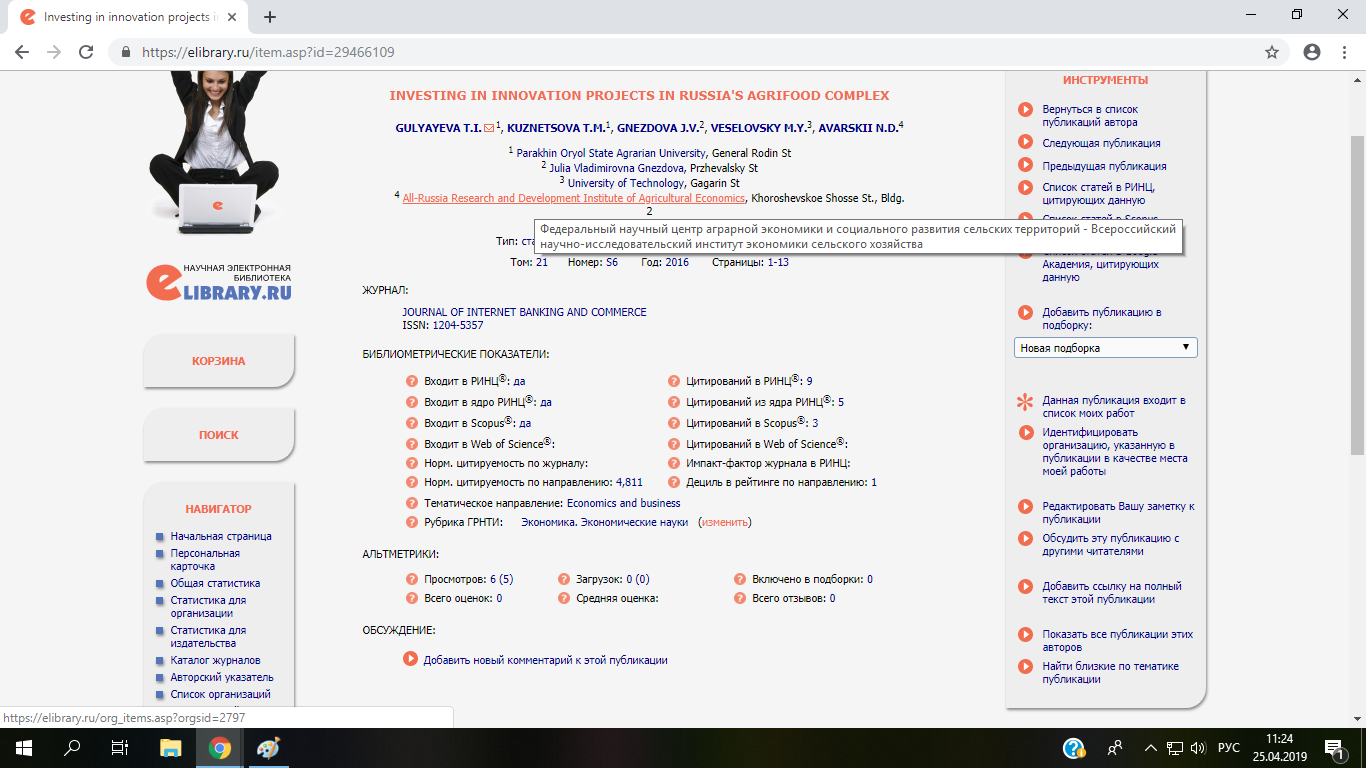Click the help icon next to 'Рубрика ГРНТИ'
This screenshot has height=768, width=1366.
412,522
